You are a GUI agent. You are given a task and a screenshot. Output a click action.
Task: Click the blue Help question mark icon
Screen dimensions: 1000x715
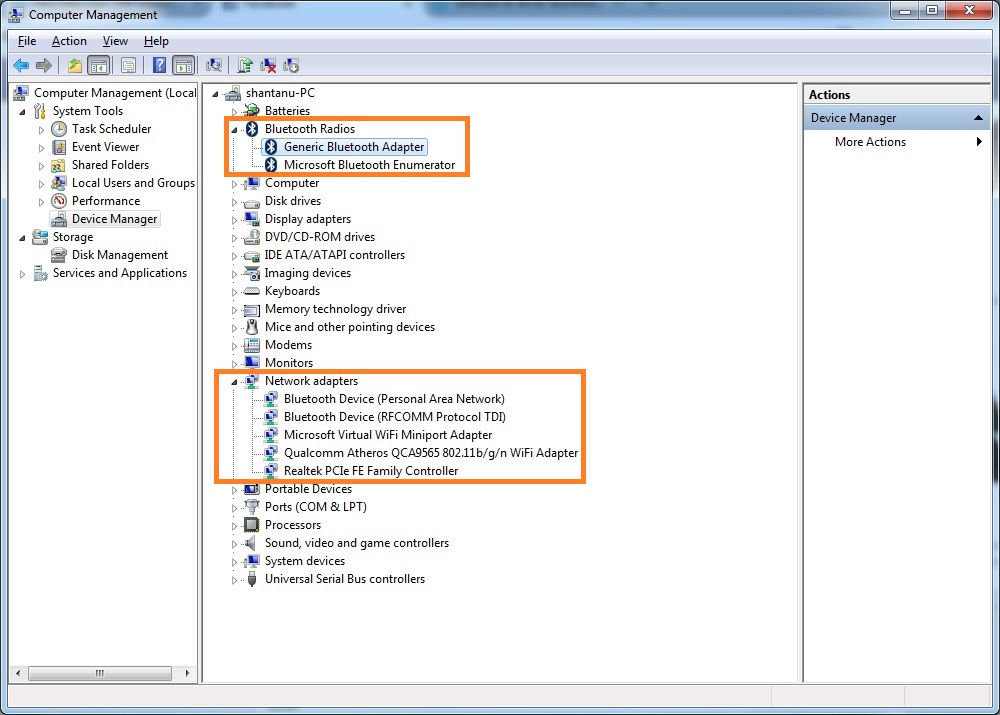[x=159, y=65]
